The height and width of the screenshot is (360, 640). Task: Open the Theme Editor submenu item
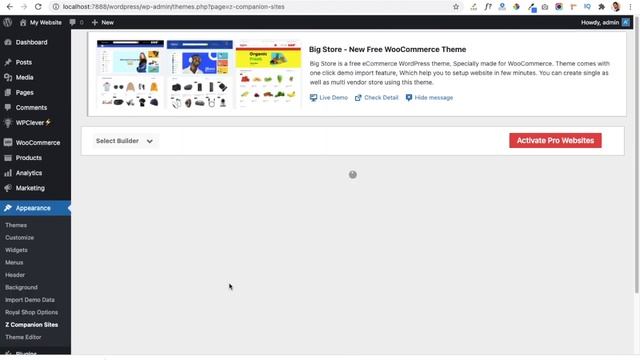pyautogui.click(x=23, y=337)
